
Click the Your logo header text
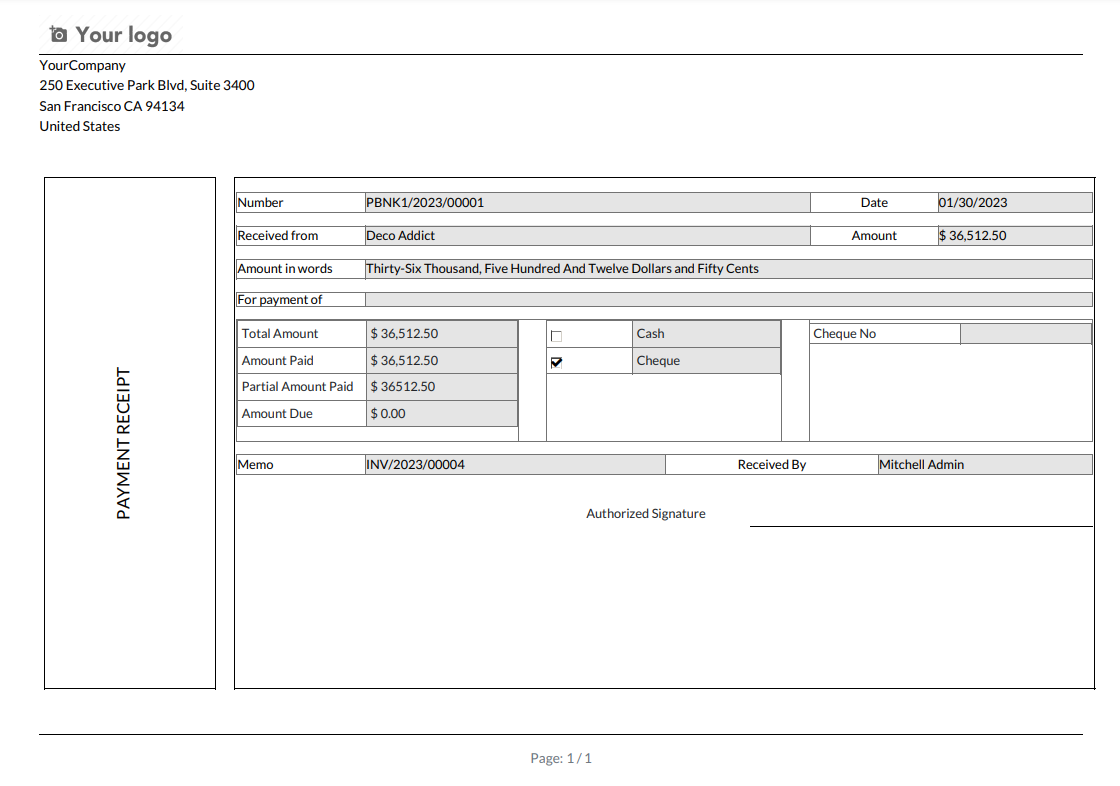pos(123,35)
